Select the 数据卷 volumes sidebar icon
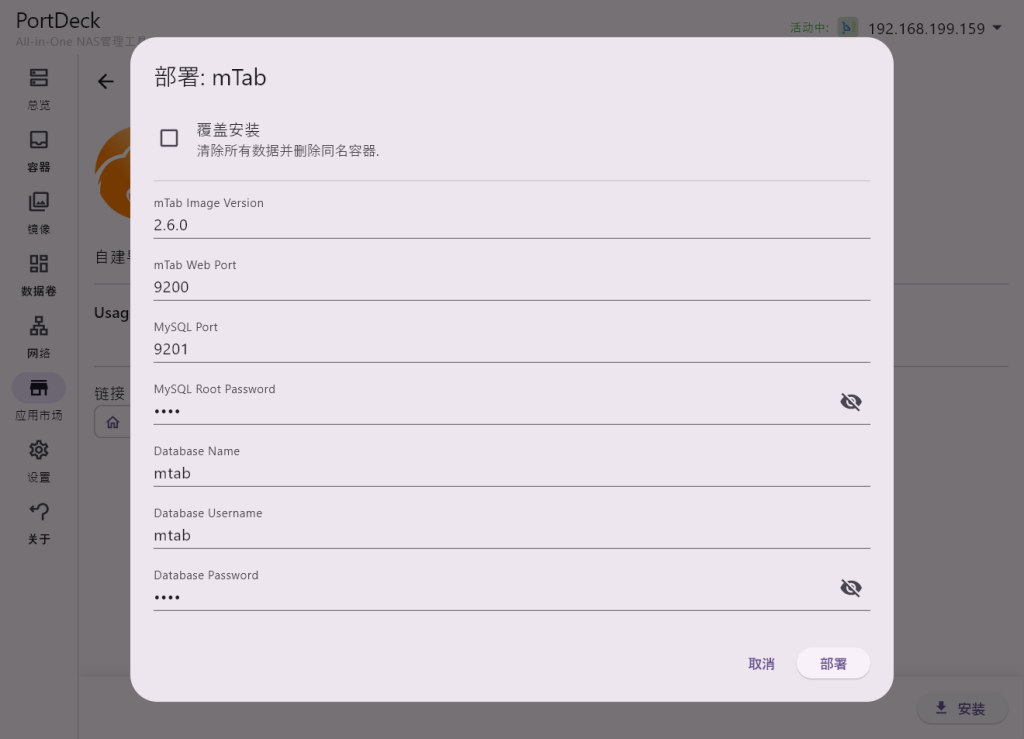The height and width of the screenshot is (739, 1024). (x=38, y=264)
